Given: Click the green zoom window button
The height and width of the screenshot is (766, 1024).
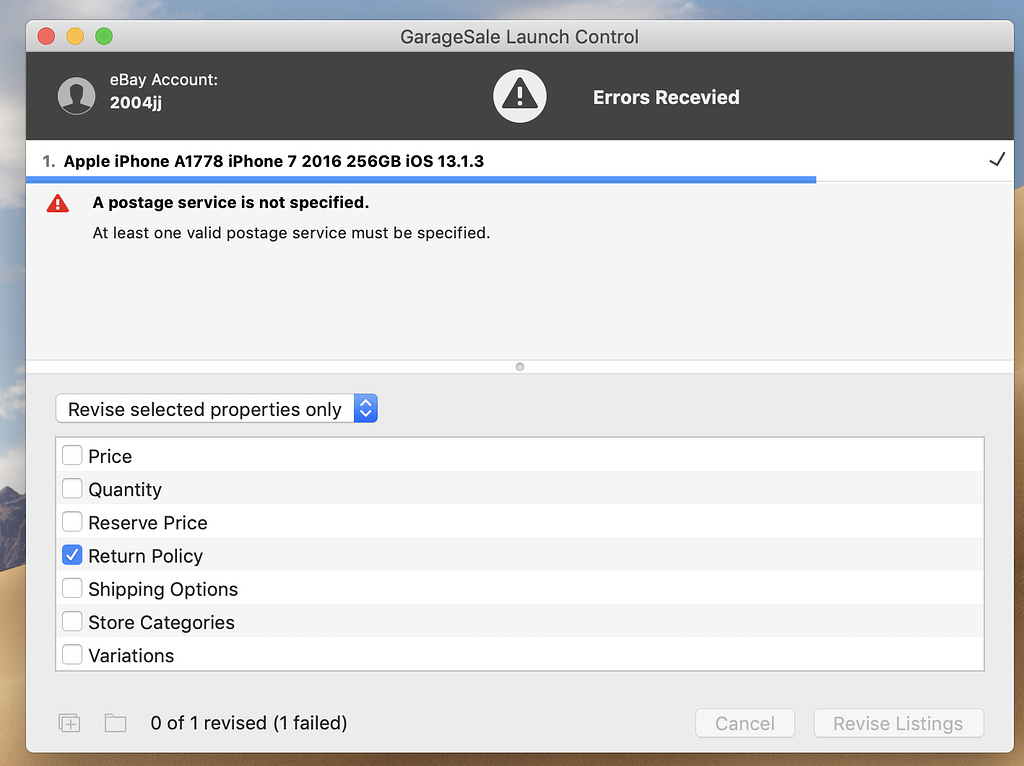Looking at the screenshot, I should click(104, 36).
